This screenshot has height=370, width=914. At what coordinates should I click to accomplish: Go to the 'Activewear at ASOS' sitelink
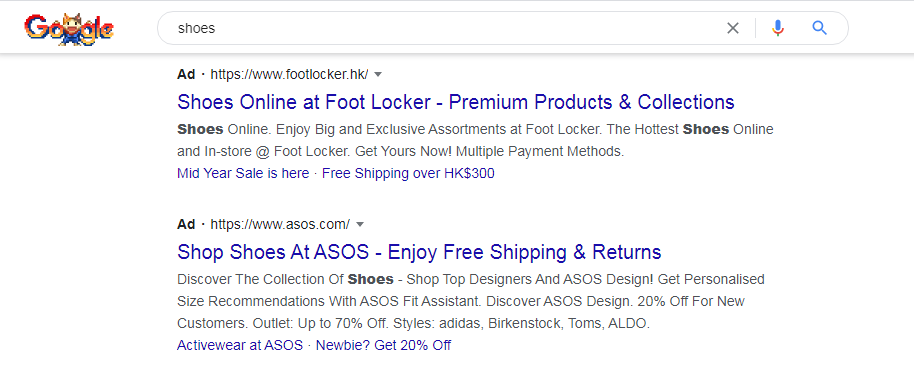[240, 345]
